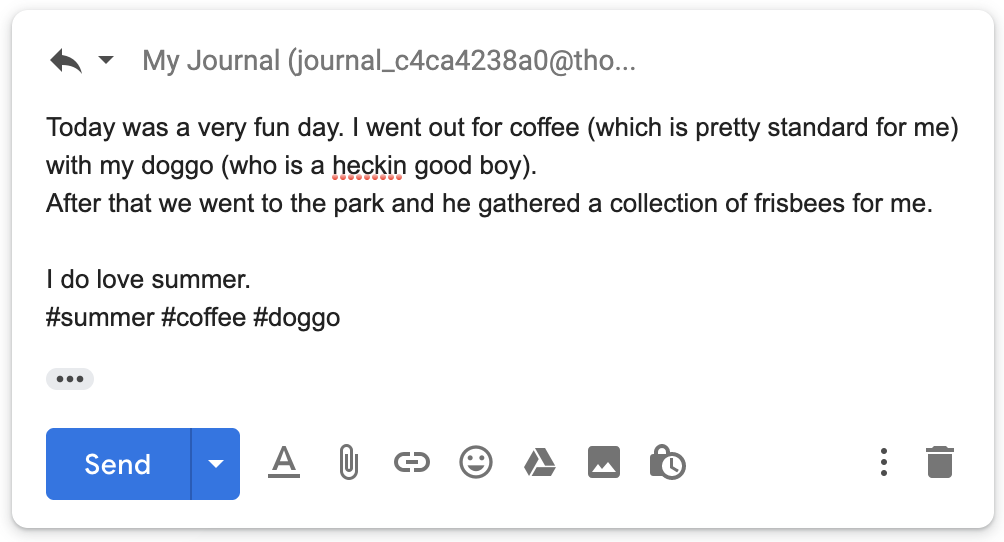Open the reply type dropdown arrow
Screen dimensions: 1004x542
(106, 60)
